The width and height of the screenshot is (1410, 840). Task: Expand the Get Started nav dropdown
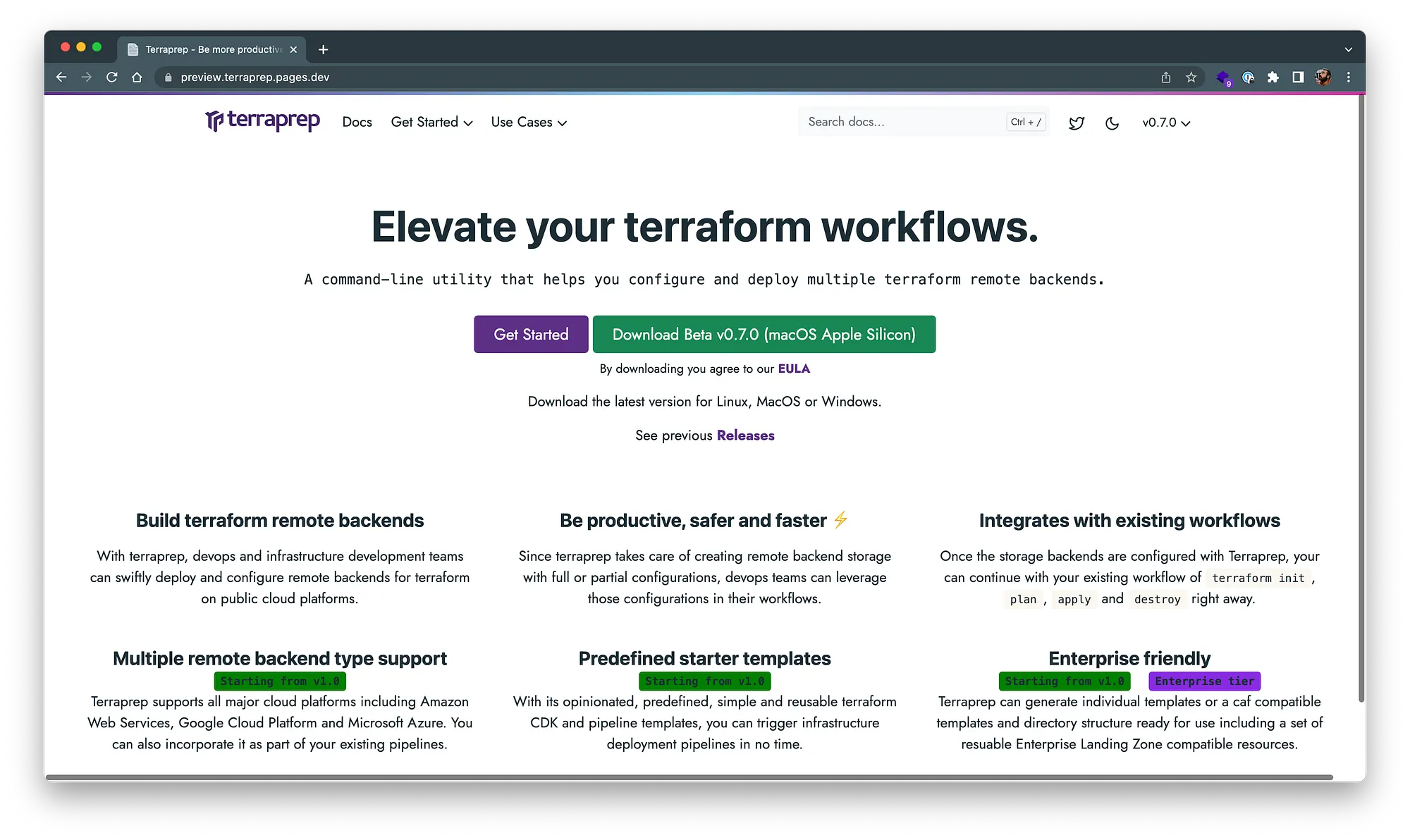pos(431,122)
